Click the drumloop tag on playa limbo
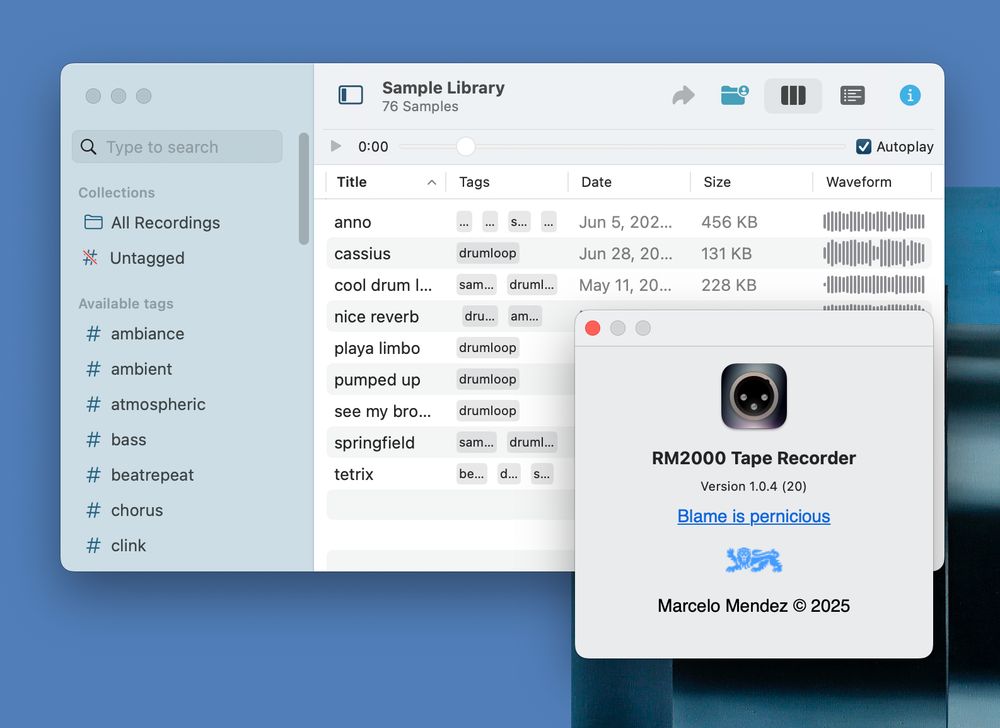The image size is (1000, 728). (488, 347)
